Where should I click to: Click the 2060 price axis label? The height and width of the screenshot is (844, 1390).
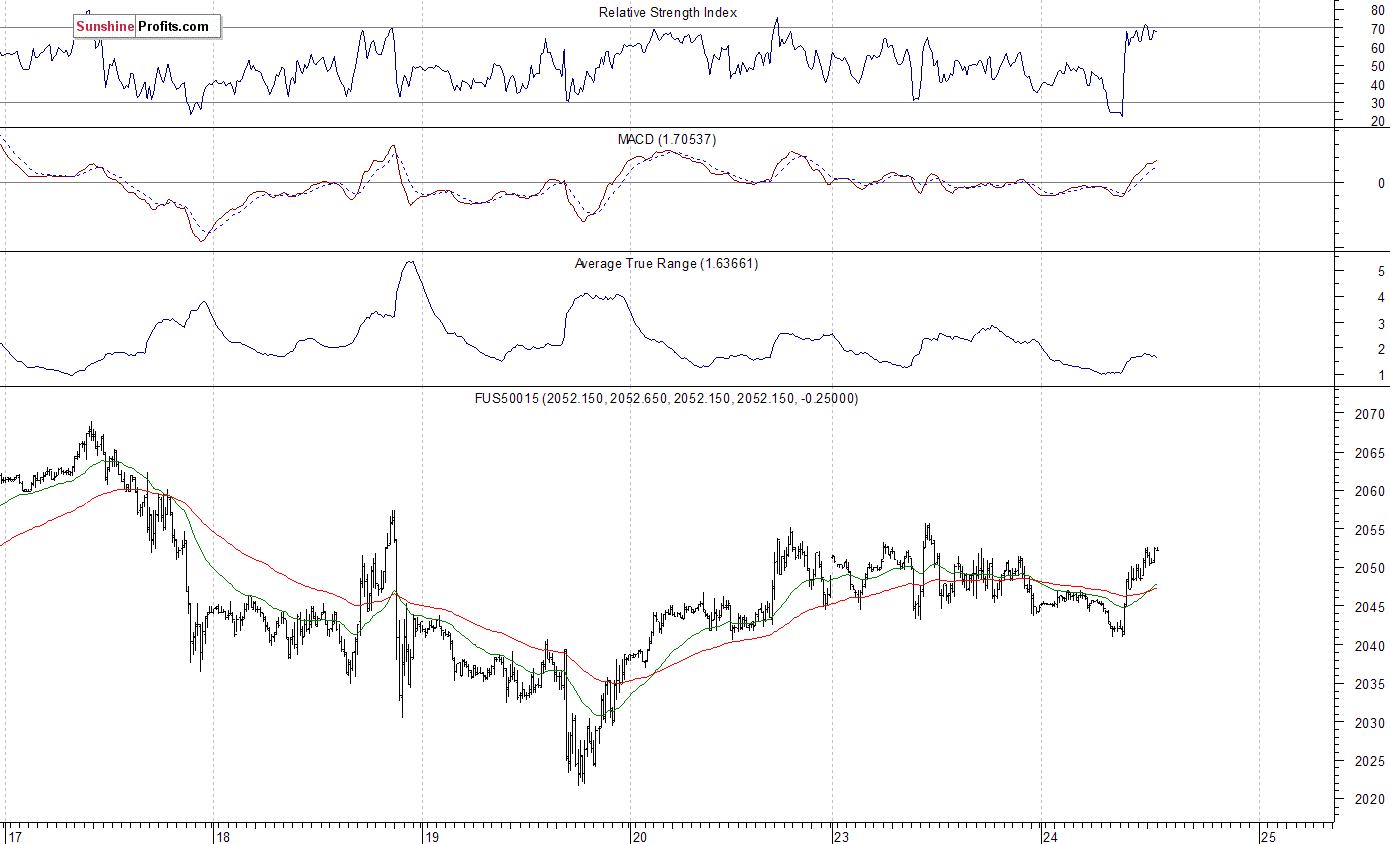1369,491
